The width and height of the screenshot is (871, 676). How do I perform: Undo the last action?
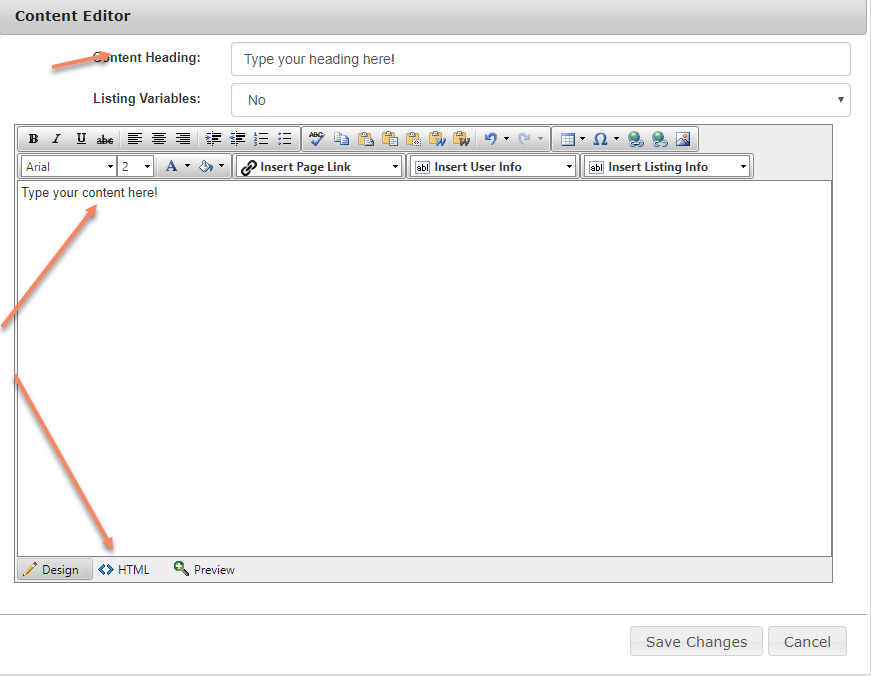click(490, 139)
